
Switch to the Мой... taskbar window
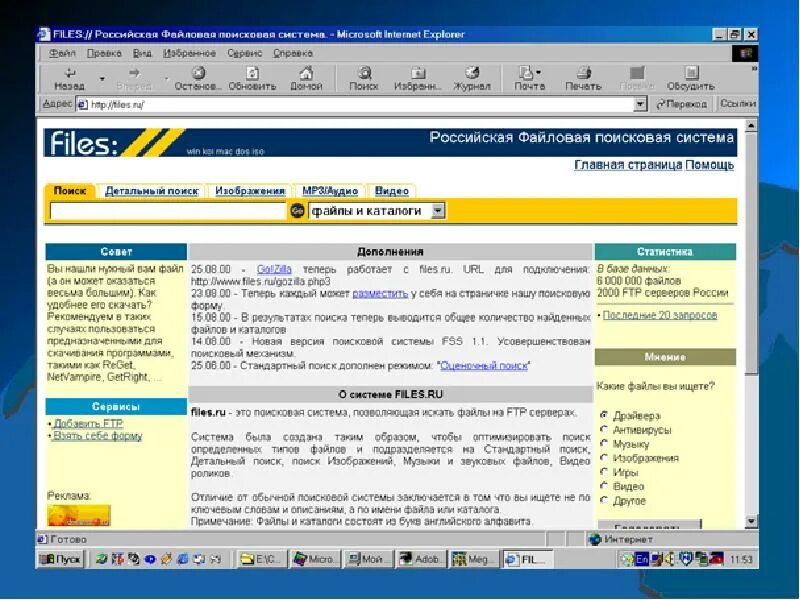tap(368, 559)
